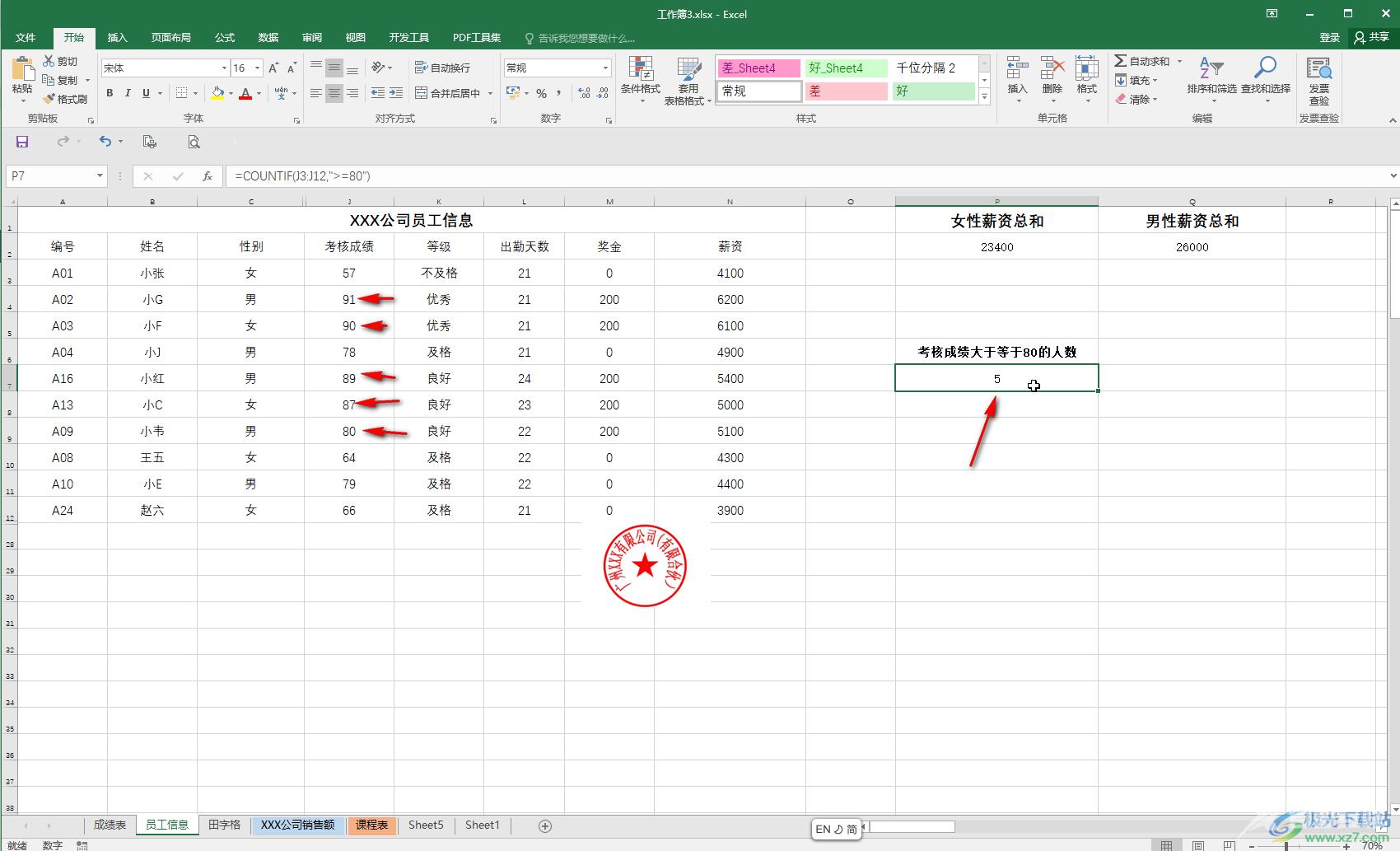The width and height of the screenshot is (1400, 851).
Task: Toggle Underline formatting
Action: tap(146, 93)
